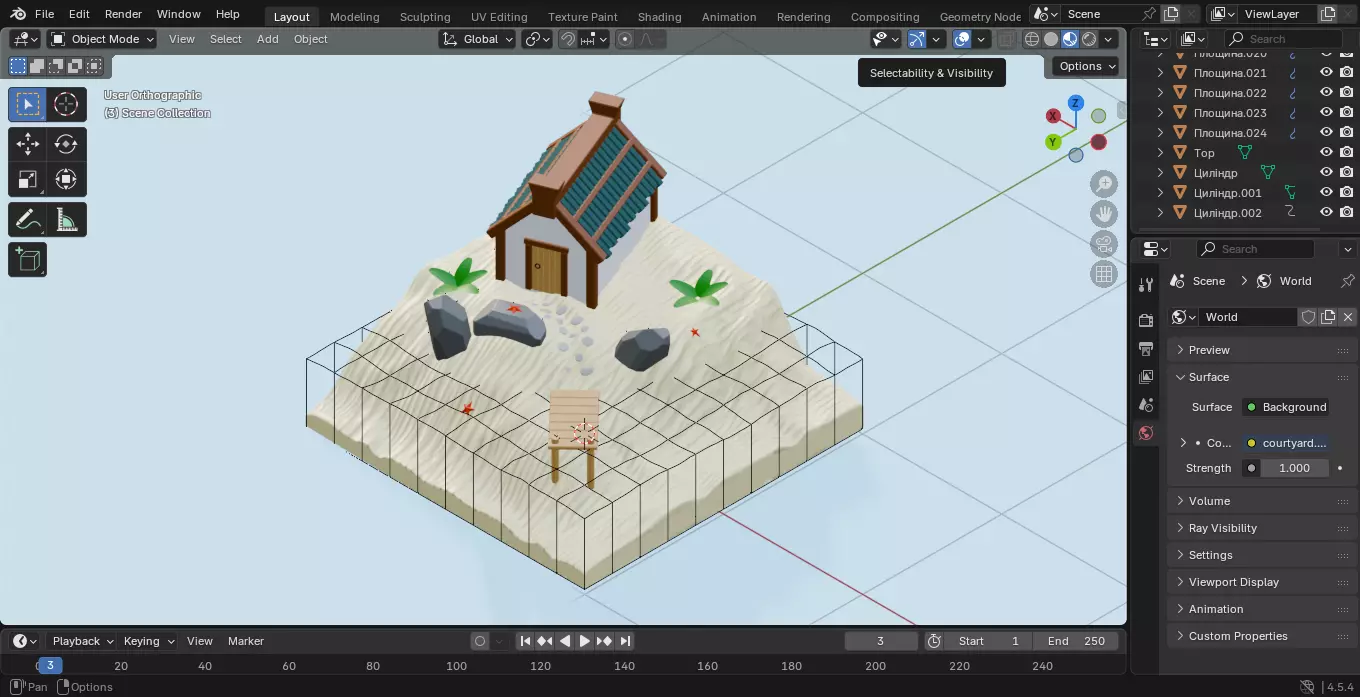Image resolution: width=1360 pixels, height=697 pixels.
Task: Toggle snapping magnet in header
Action: [x=567, y=39]
